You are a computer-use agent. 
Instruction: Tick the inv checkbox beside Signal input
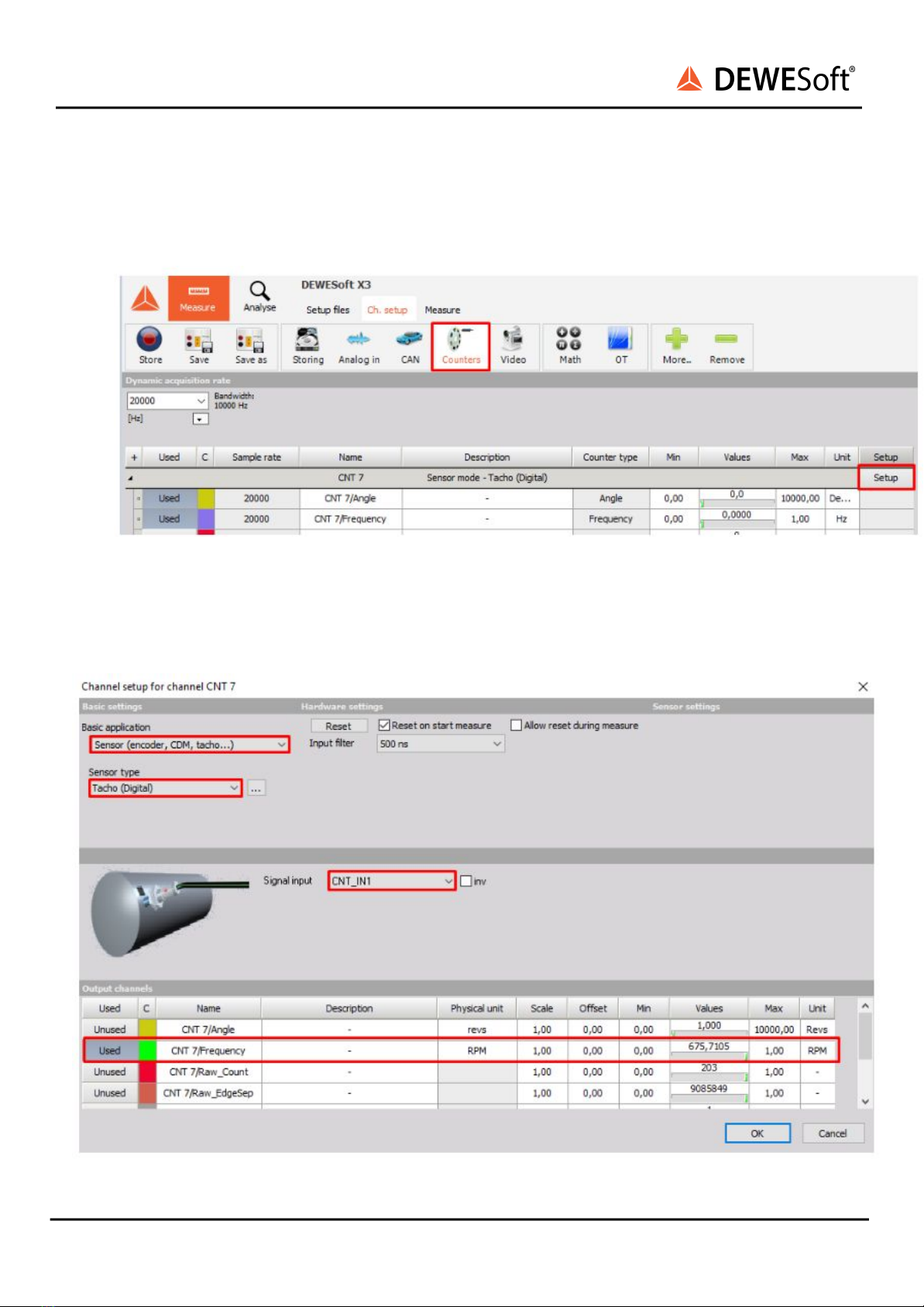coord(465,881)
